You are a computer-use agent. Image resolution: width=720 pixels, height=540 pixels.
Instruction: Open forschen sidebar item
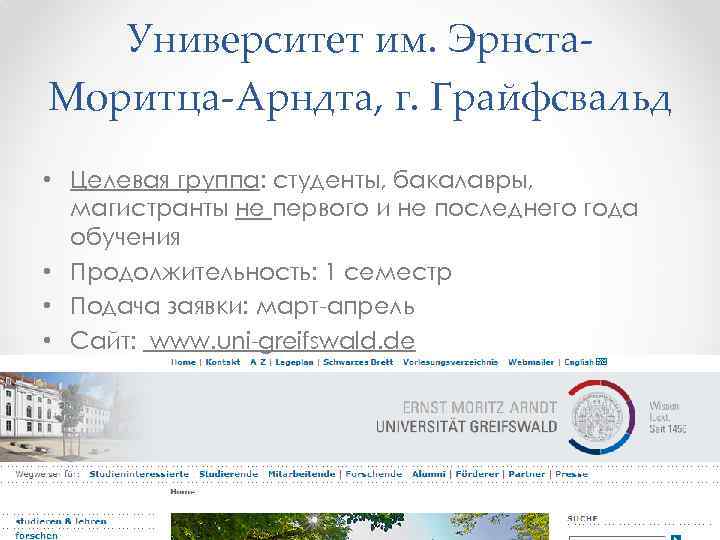[x=37, y=535]
